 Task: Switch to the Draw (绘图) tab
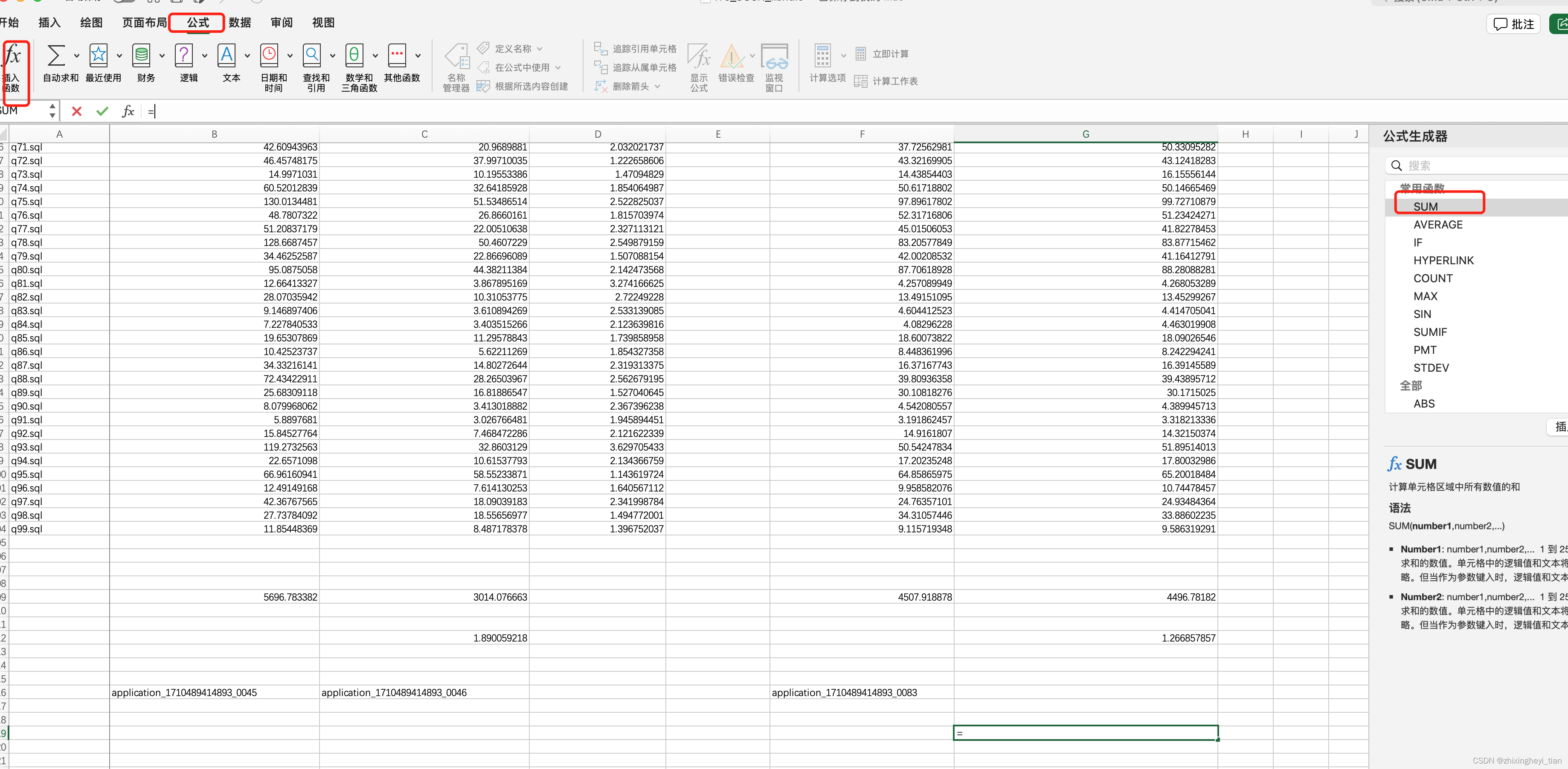point(91,23)
